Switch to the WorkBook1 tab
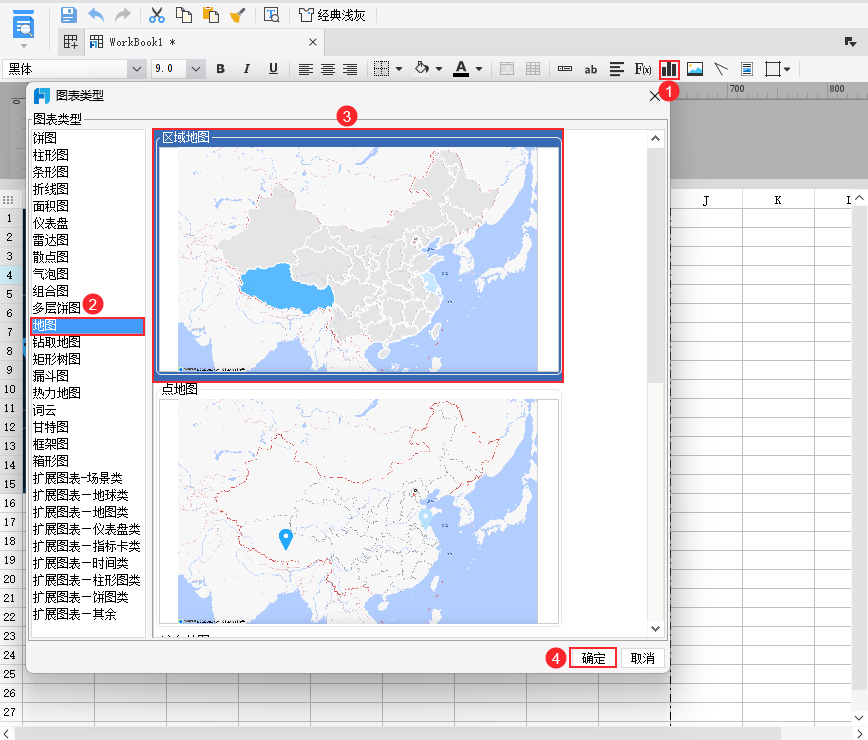868x740 pixels. (x=142, y=42)
